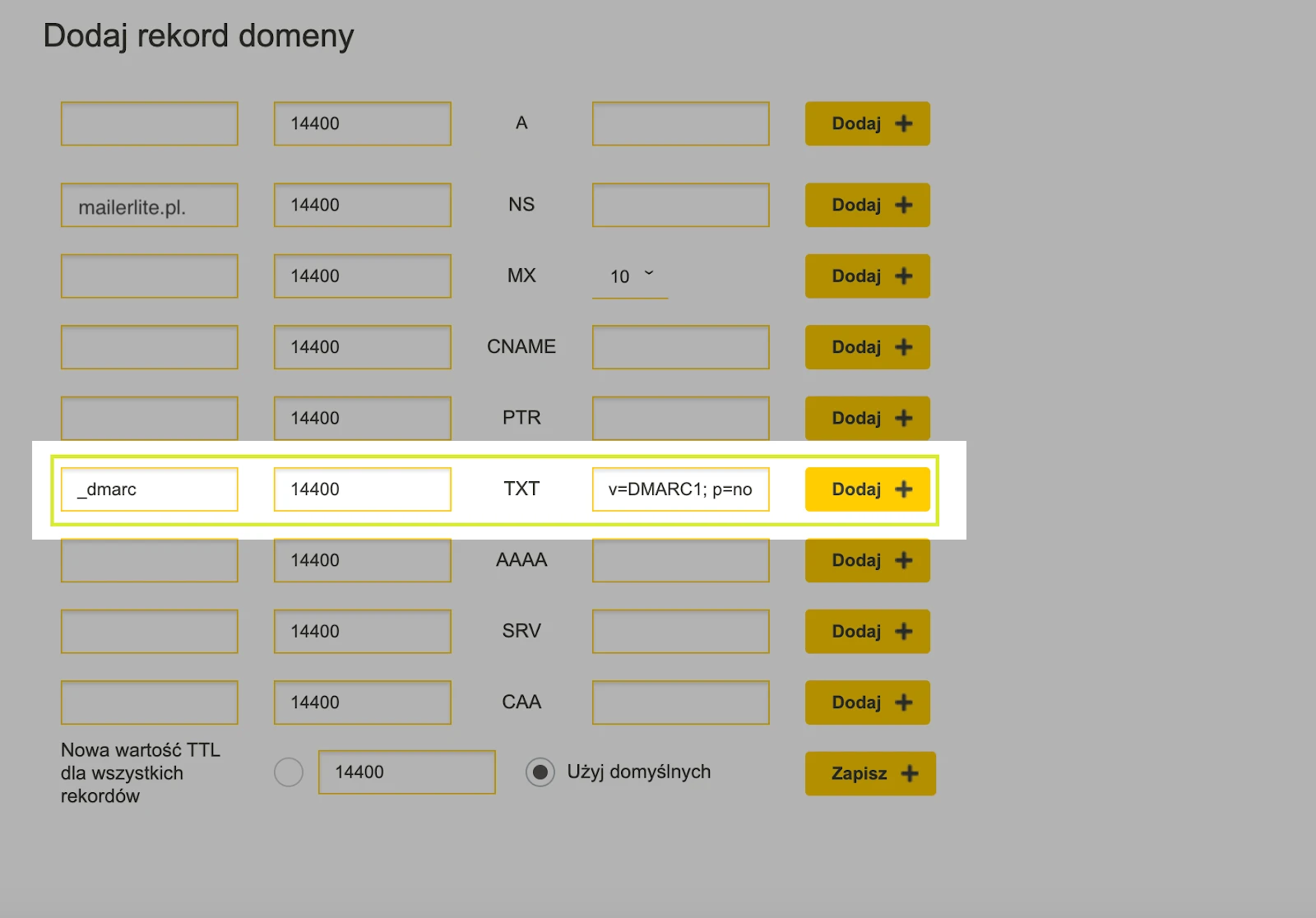This screenshot has width=1316, height=918.
Task: Click the NS name field with mailerlite.pl.
Action: coord(149,206)
